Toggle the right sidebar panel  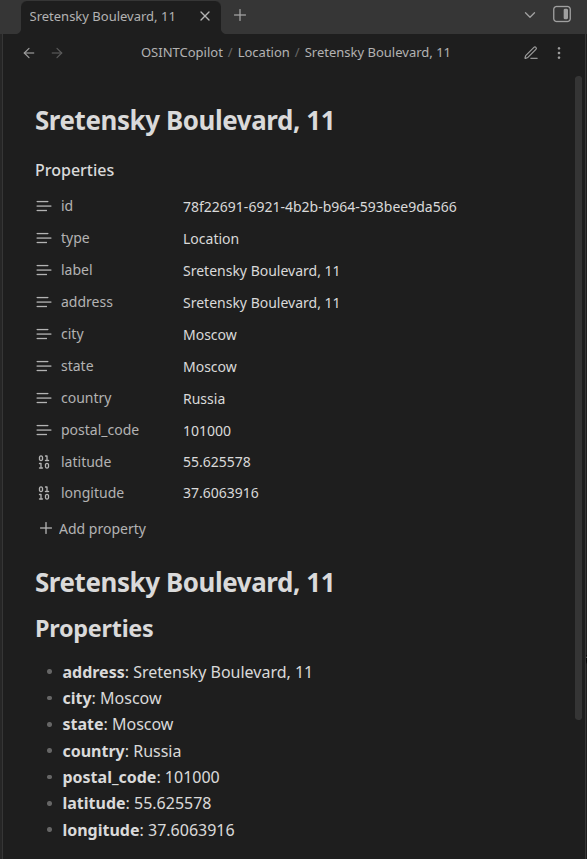561,15
